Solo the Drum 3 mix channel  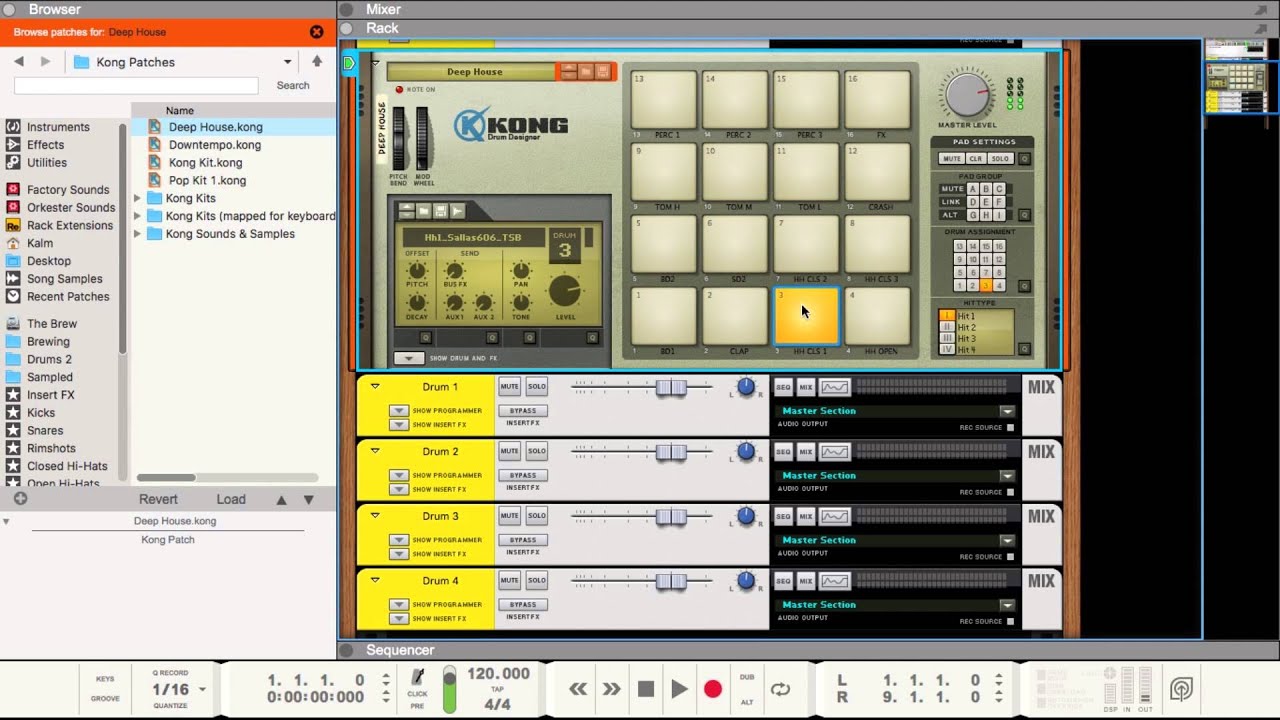537,516
